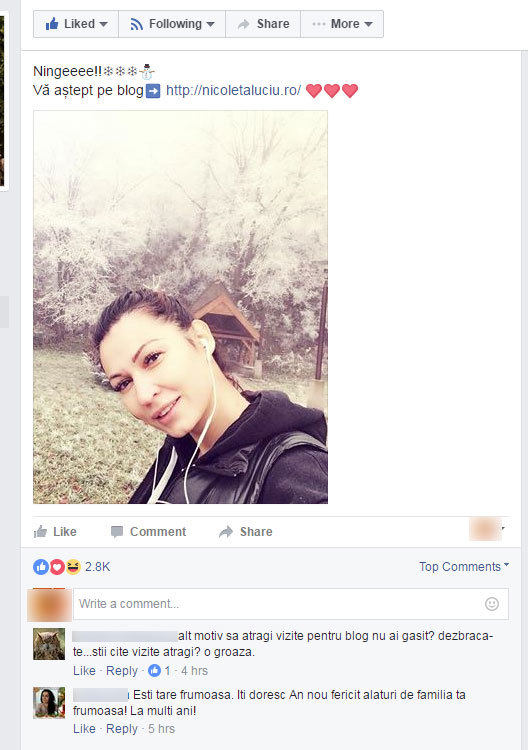The width and height of the screenshot is (528, 750).
Task: Open the 2.8K reactions count
Action: [x=98, y=567]
